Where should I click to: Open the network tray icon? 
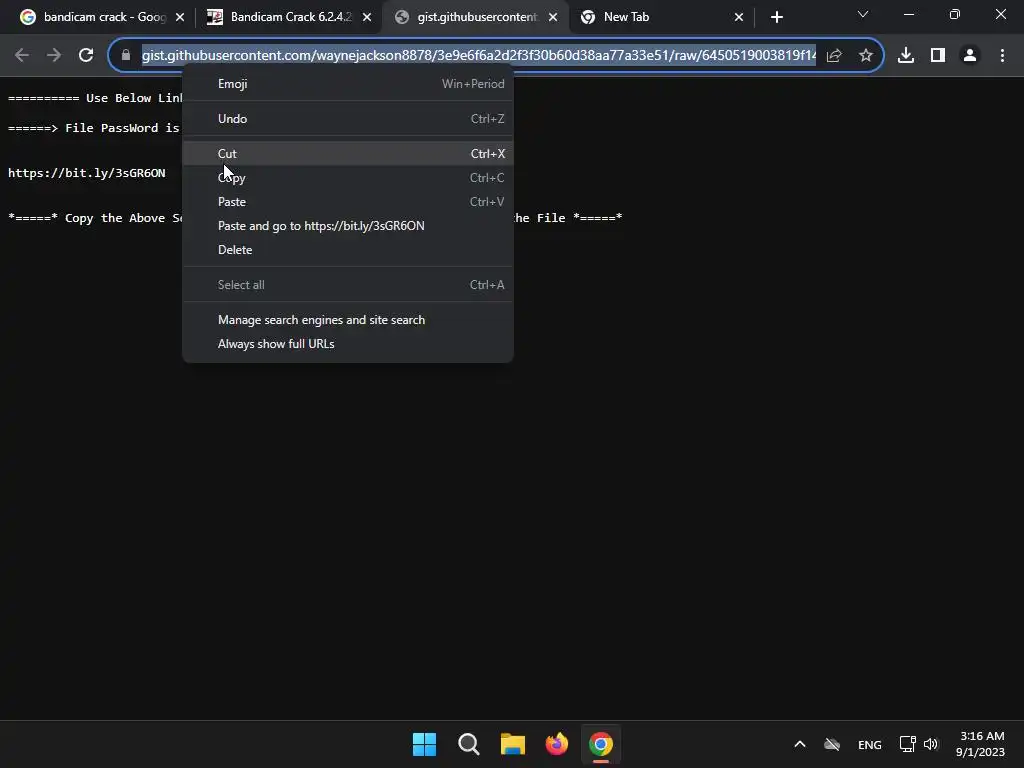[x=907, y=744]
